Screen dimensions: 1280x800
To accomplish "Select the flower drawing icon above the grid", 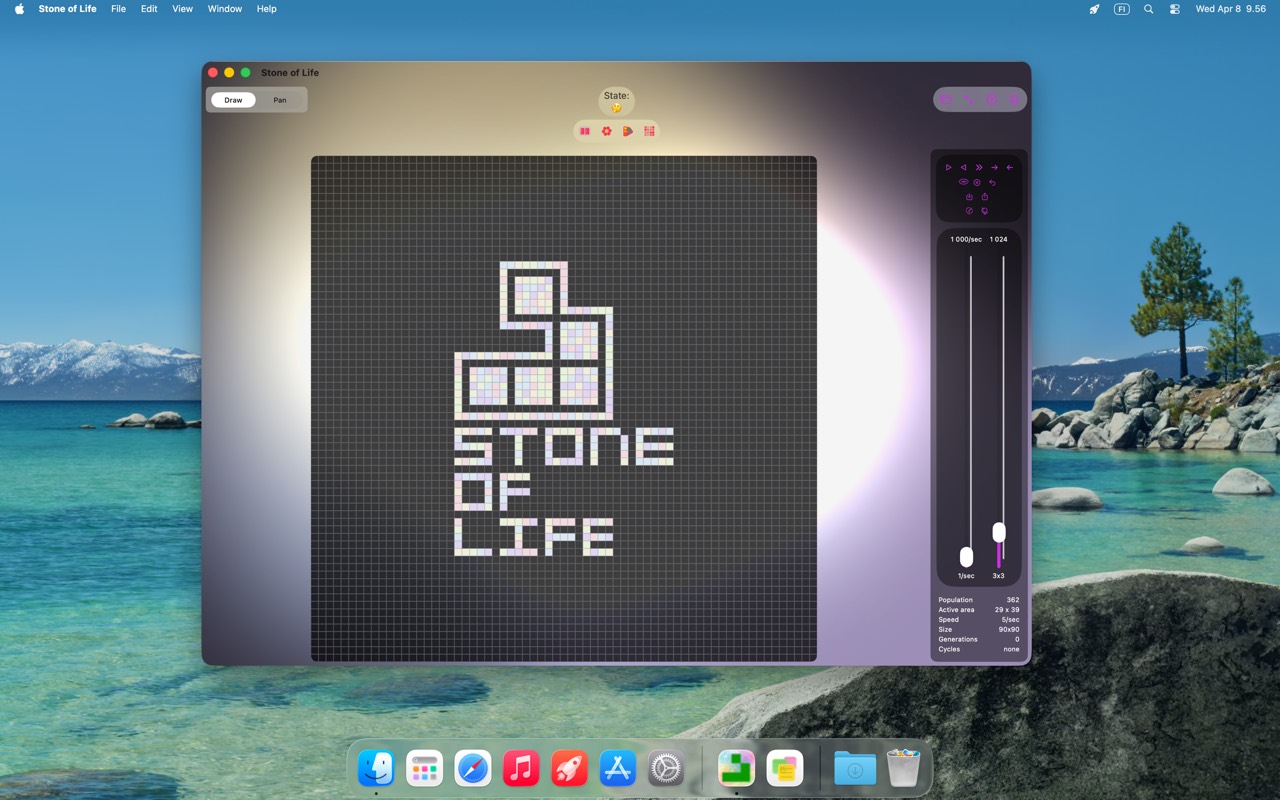I will point(605,131).
